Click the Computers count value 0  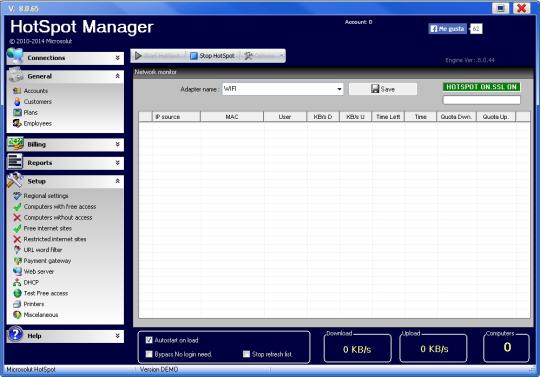507,347
